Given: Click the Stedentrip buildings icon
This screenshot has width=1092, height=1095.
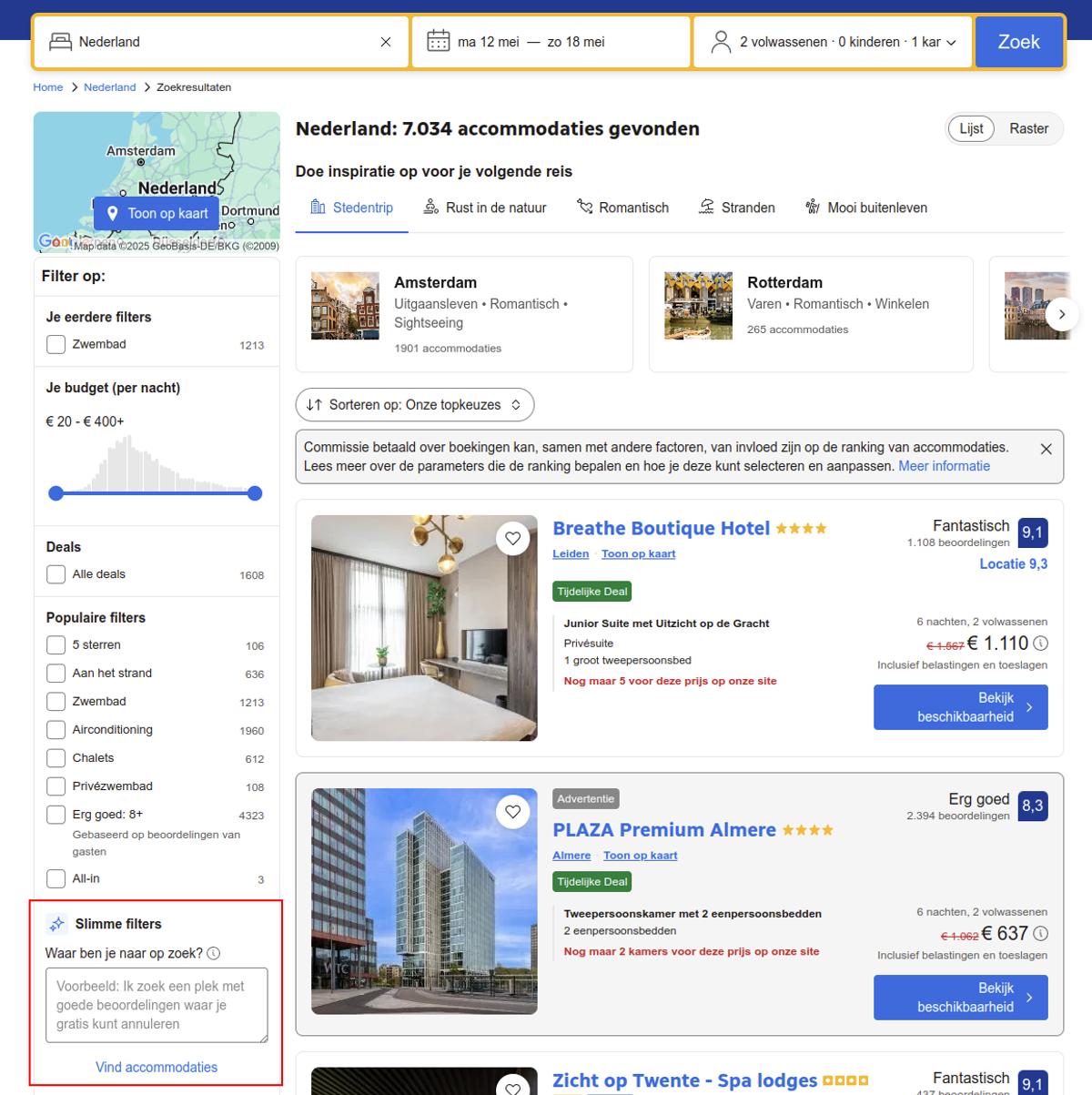Looking at the screenshot, I should 318,207.
